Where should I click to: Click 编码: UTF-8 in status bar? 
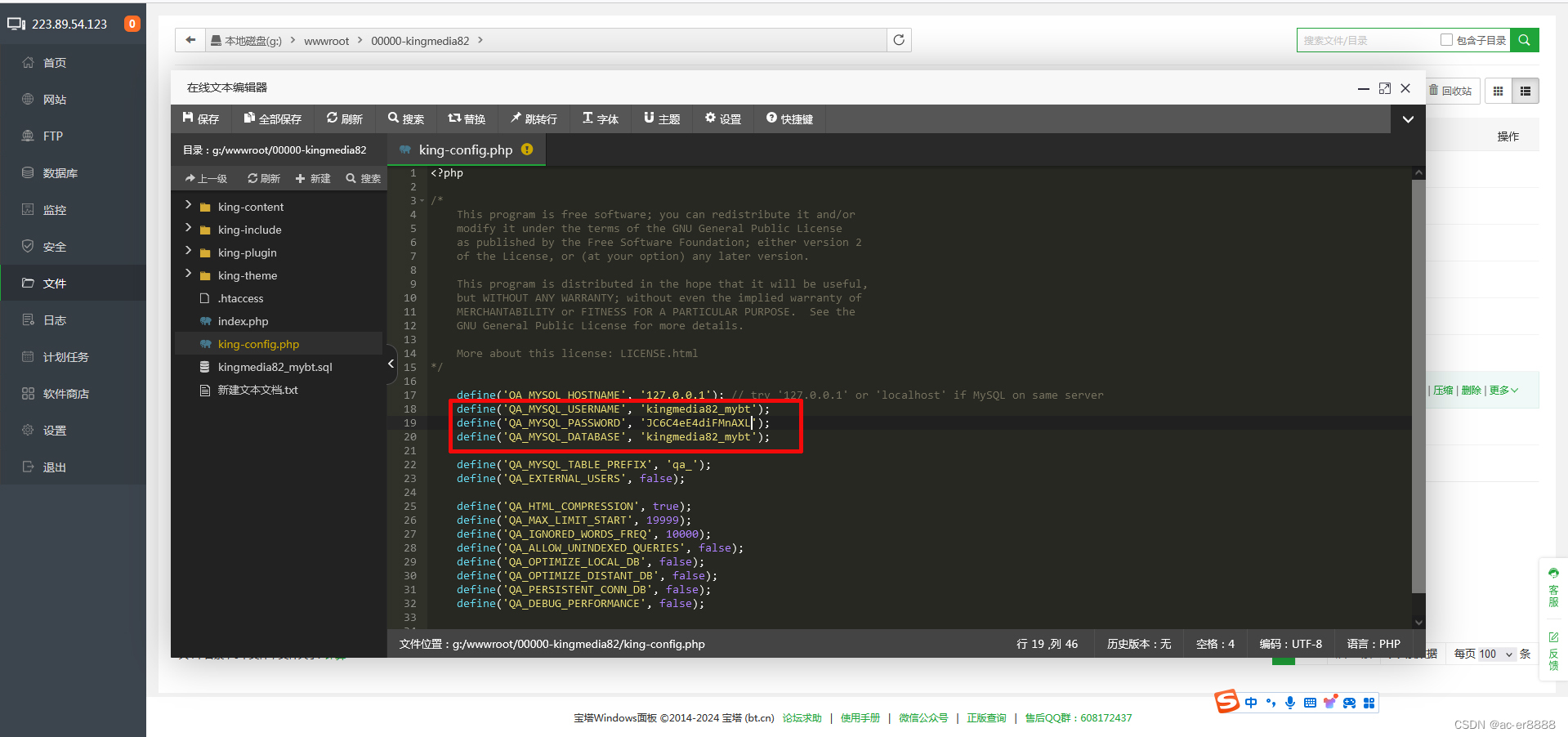(1290, 644)
